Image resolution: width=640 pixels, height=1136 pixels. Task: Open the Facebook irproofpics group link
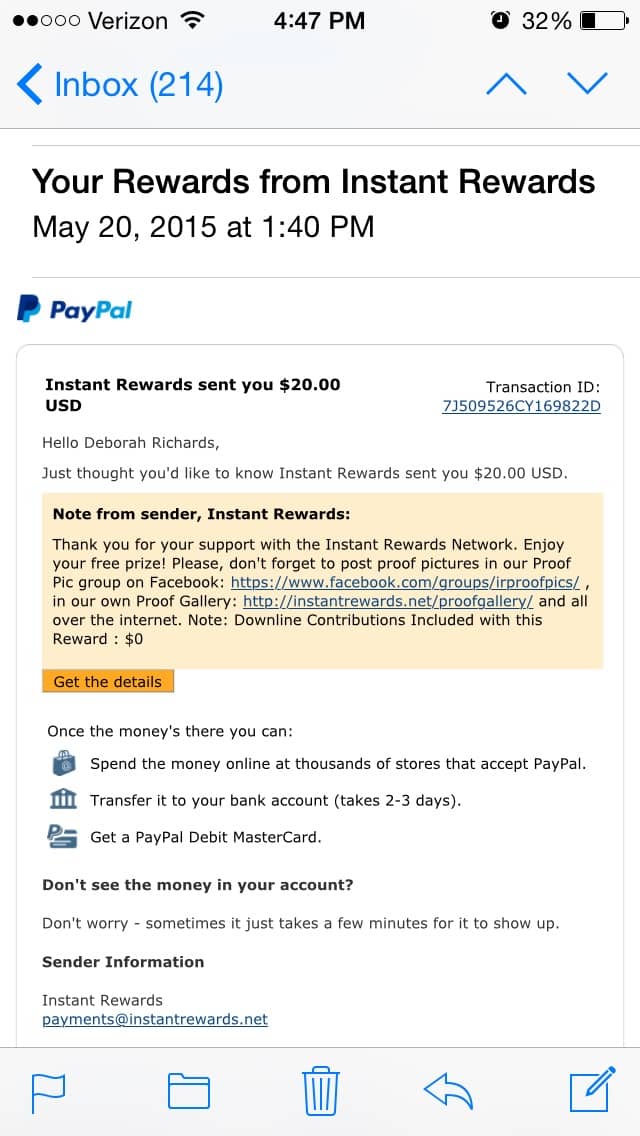tap(405, 582)
